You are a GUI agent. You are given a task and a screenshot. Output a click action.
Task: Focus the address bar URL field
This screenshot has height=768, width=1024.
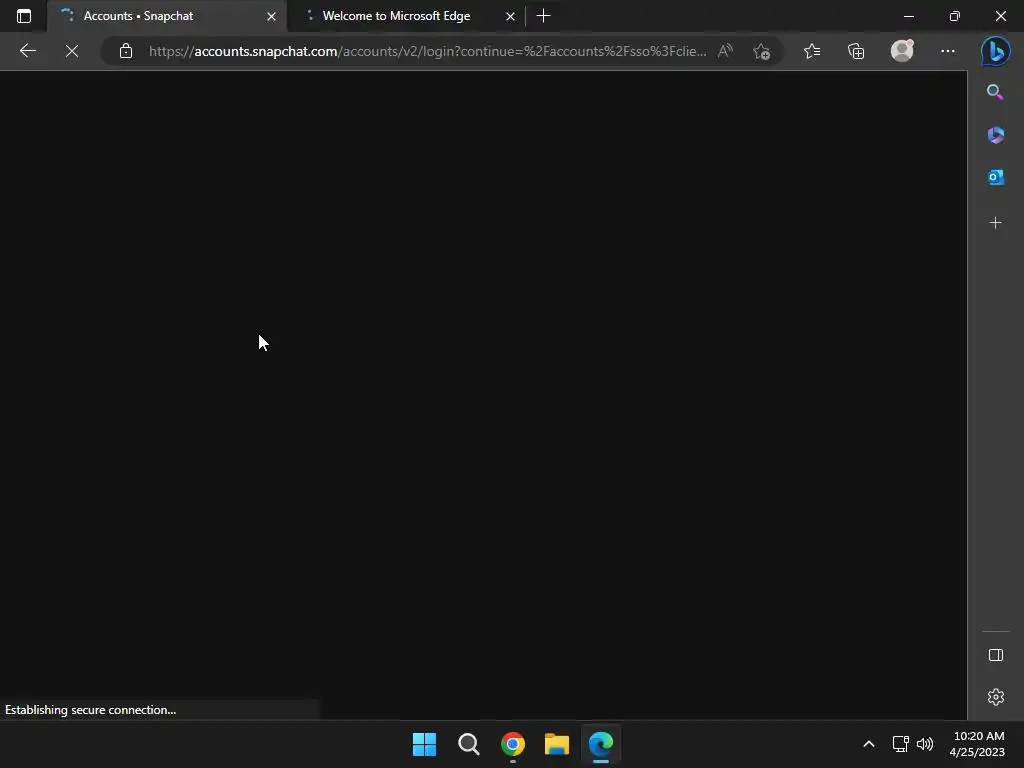pyautogui.click(x=427, y=51)
